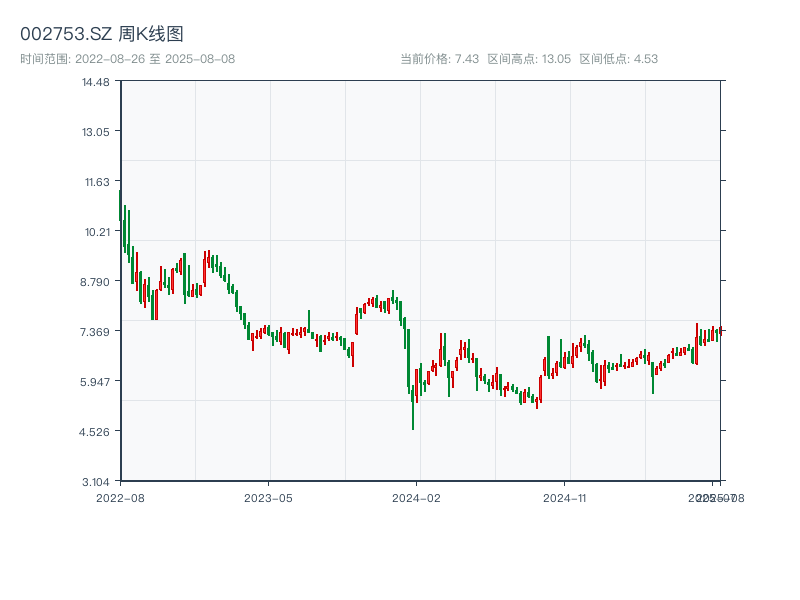800x600 pixels.
Task: Click the 2024-11 x-axis date label
Action: pos(566,497)
